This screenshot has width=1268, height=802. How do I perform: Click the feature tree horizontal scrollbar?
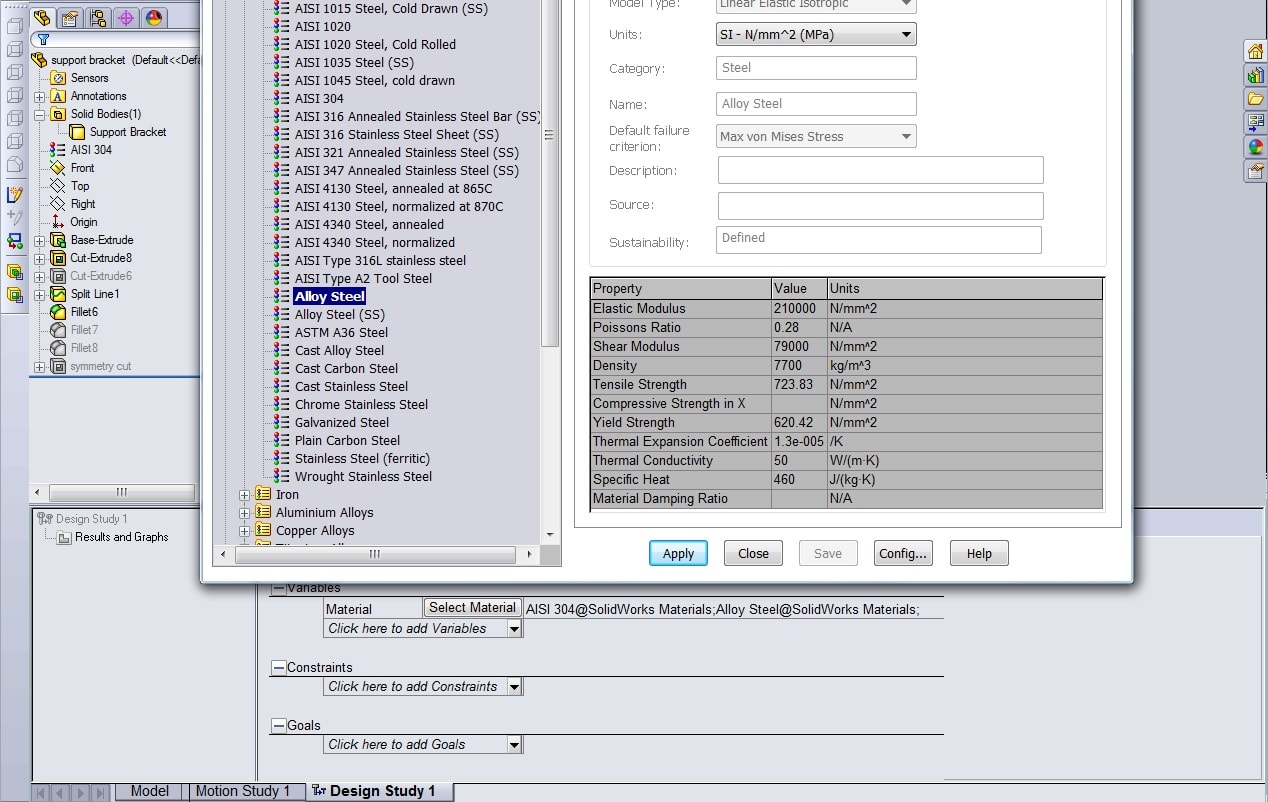pyautogui.click(x=122, y=493)
